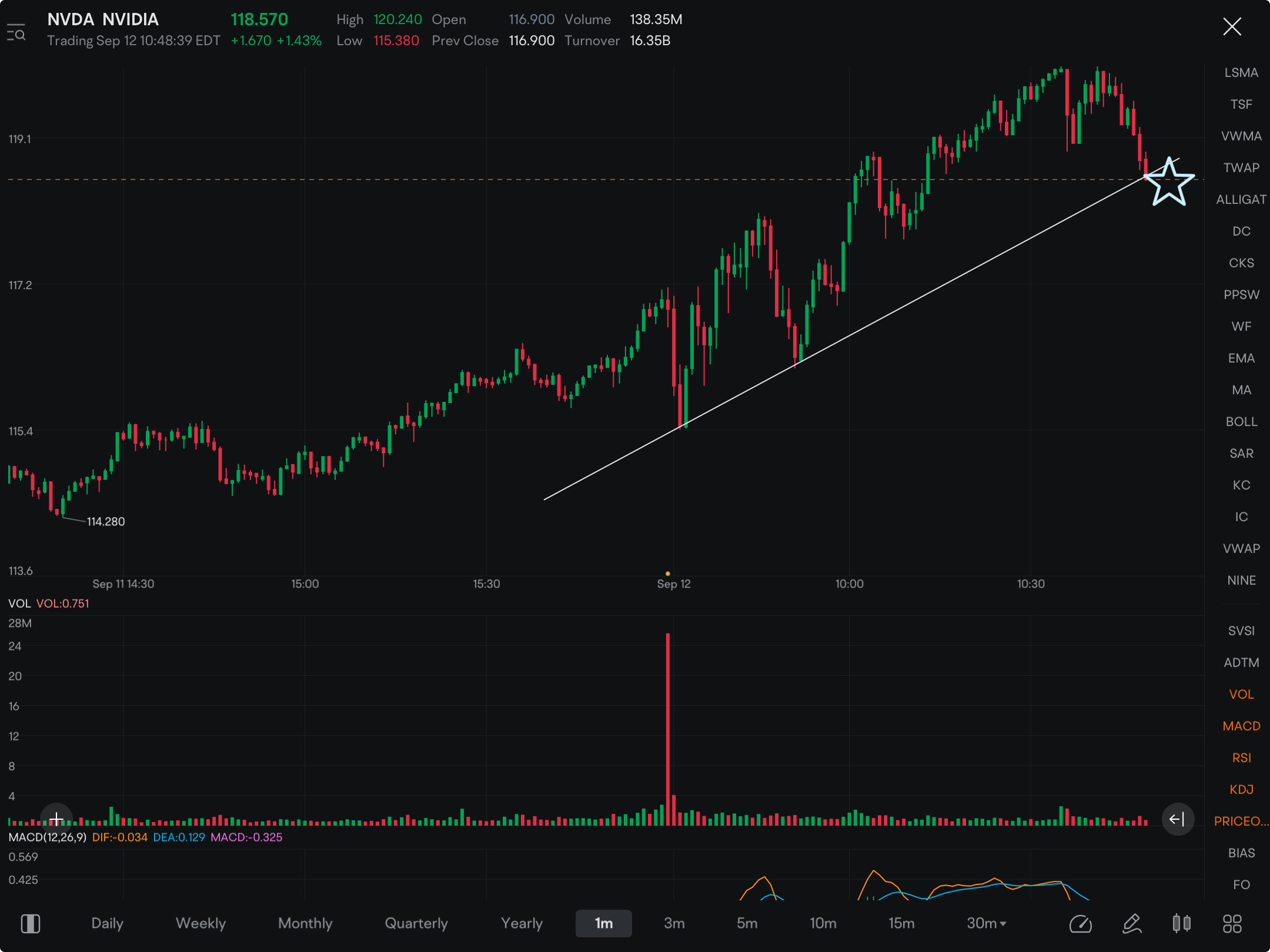Toggle the DC indicator
The height and width of the screenshot is (952, 1270).
(x=1241, y=231)
